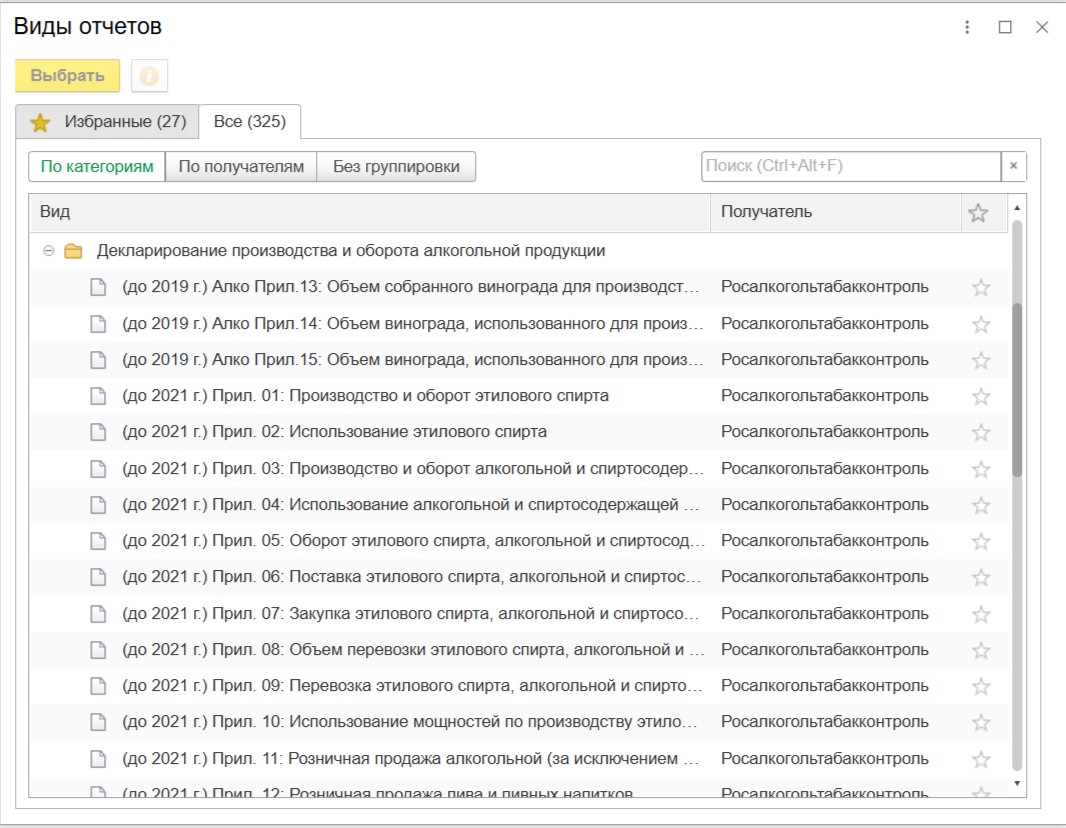Focus the Поиск search field

850,166
